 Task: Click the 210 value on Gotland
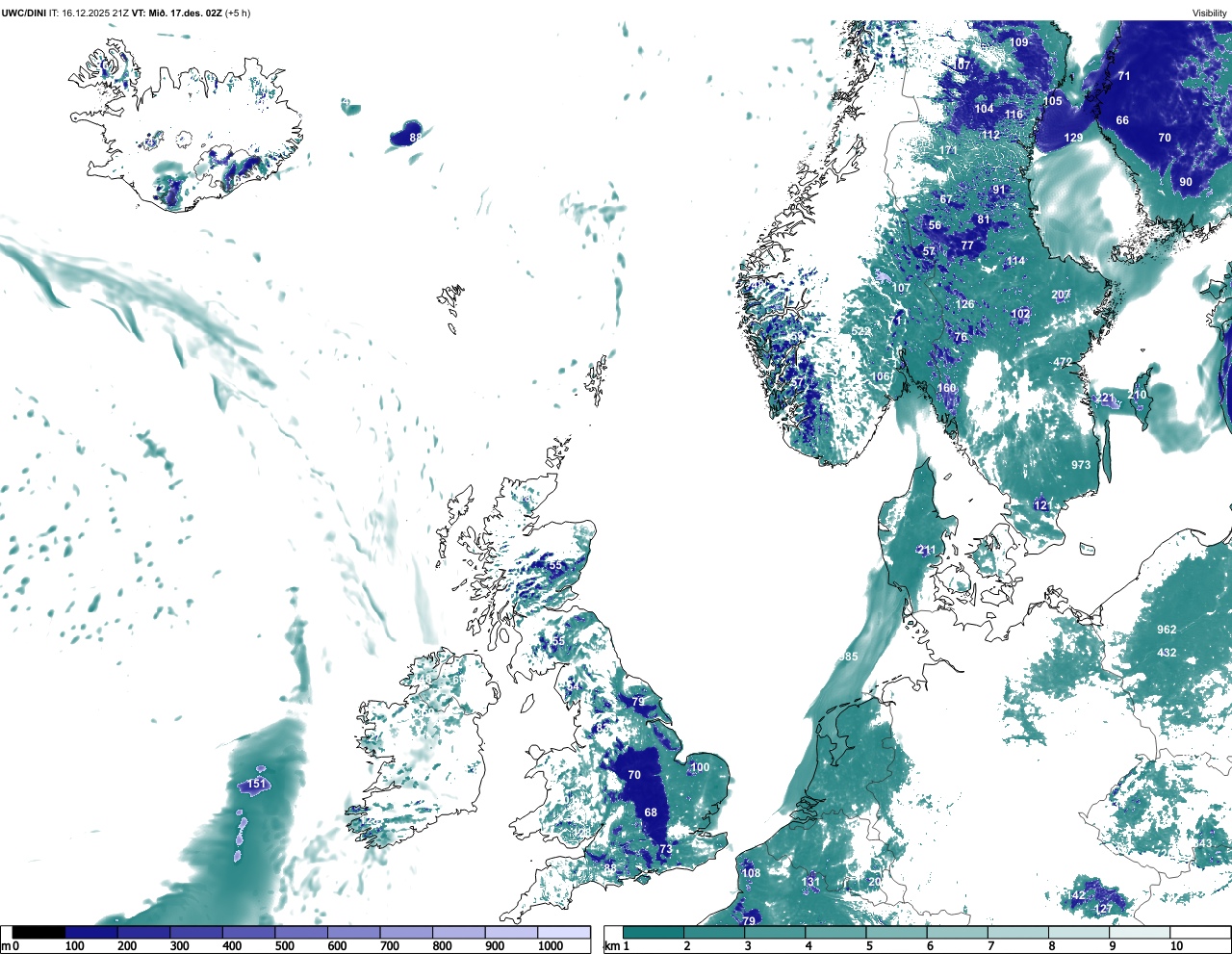(1137, 395)
